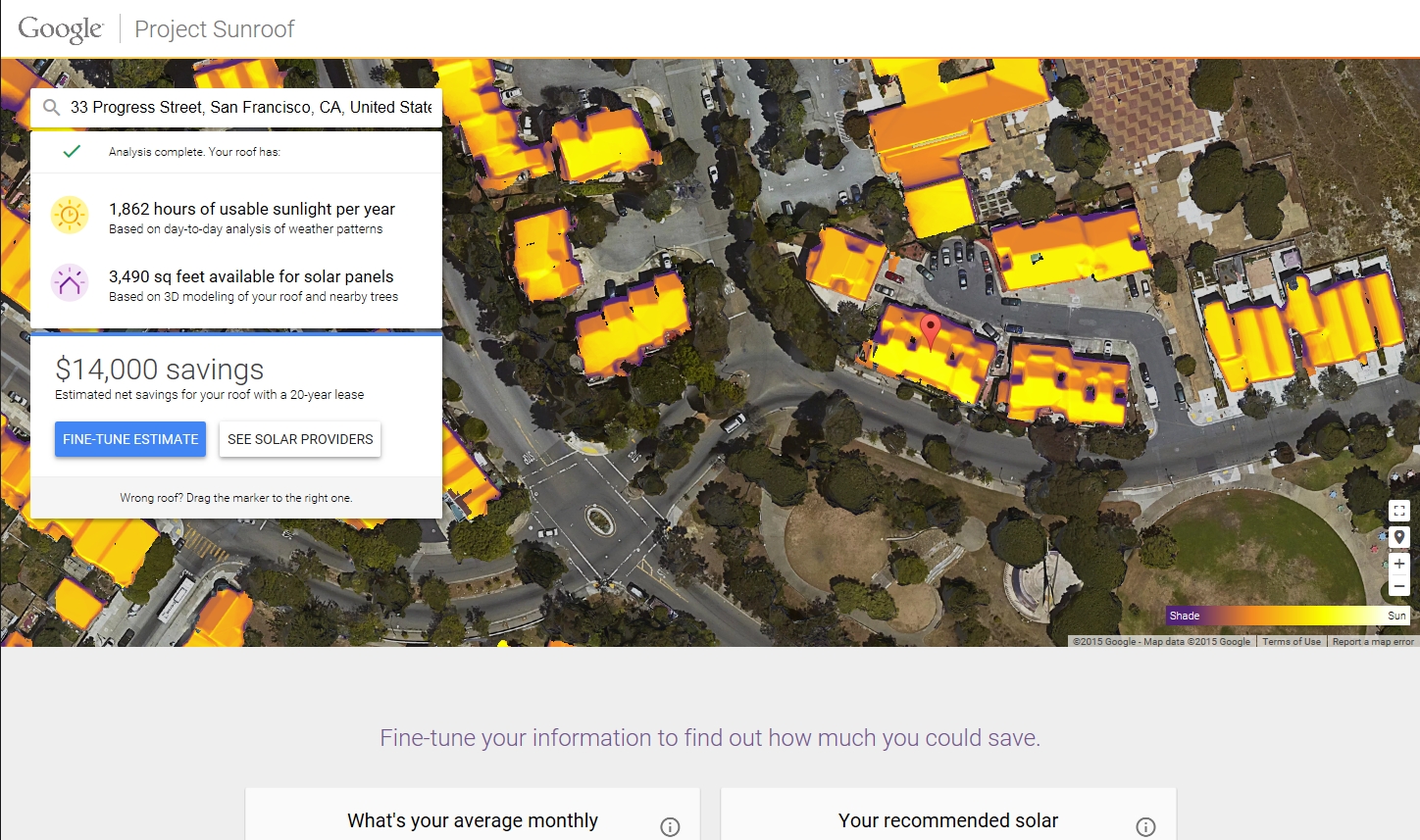Open SEE SOLAR PROVIDERS

[299, 439]
